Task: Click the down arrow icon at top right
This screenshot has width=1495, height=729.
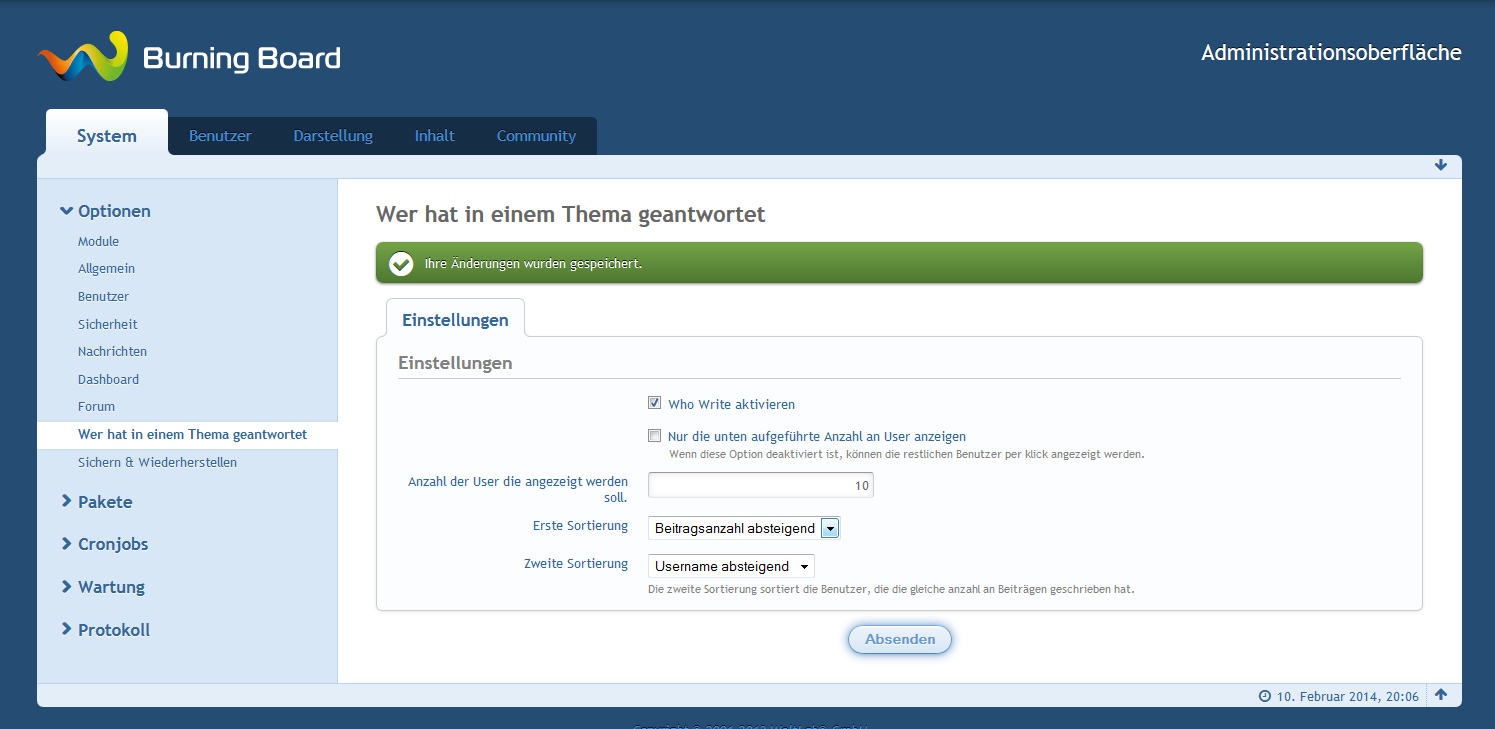Action: pyautogui.click(x=1440, y=165)
